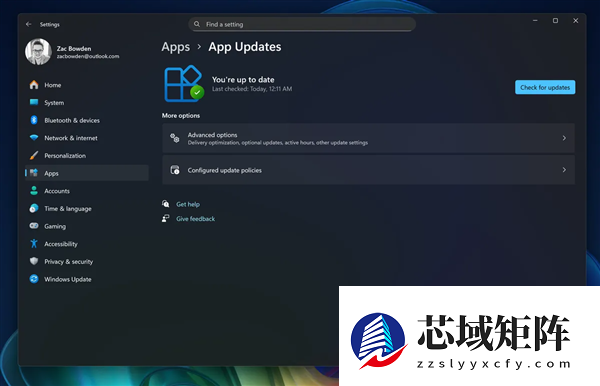Click the Bluetooth icon in sidebar
This screenshot has height=386, width=600.
click(34, 120)
